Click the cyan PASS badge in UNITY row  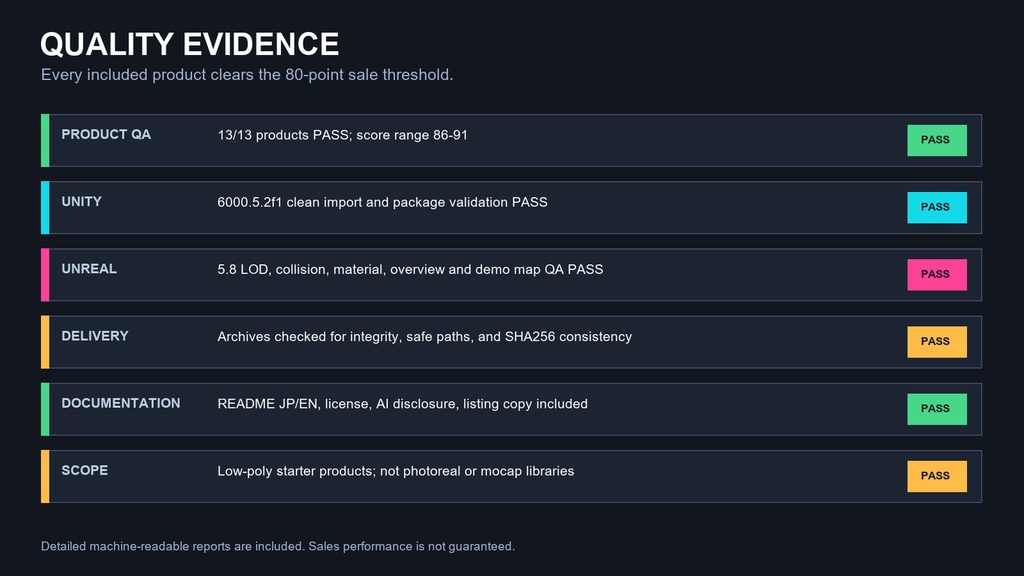(936, 208)
